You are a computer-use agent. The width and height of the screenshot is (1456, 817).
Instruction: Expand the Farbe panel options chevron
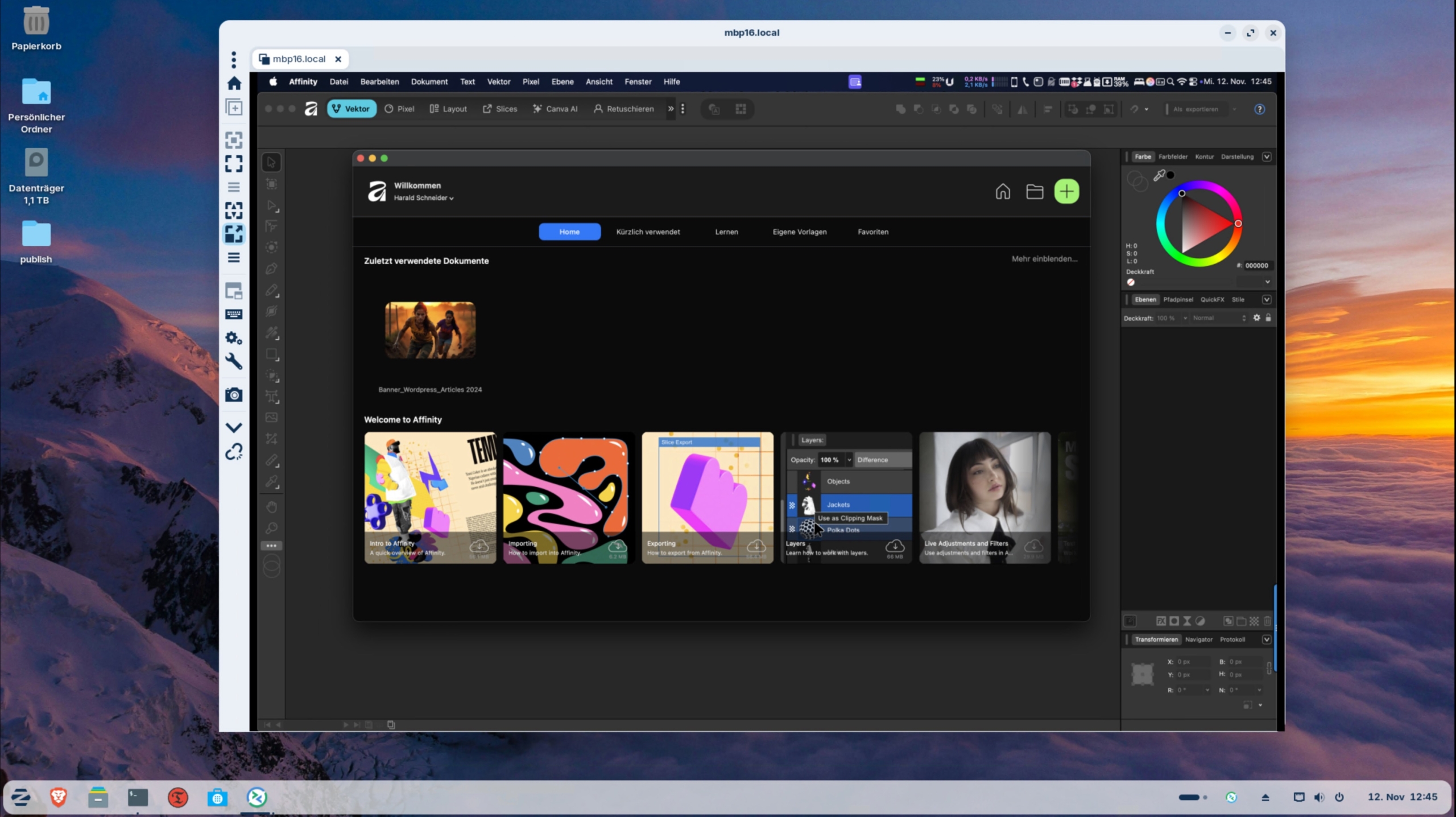click(x=1267, y=156)
